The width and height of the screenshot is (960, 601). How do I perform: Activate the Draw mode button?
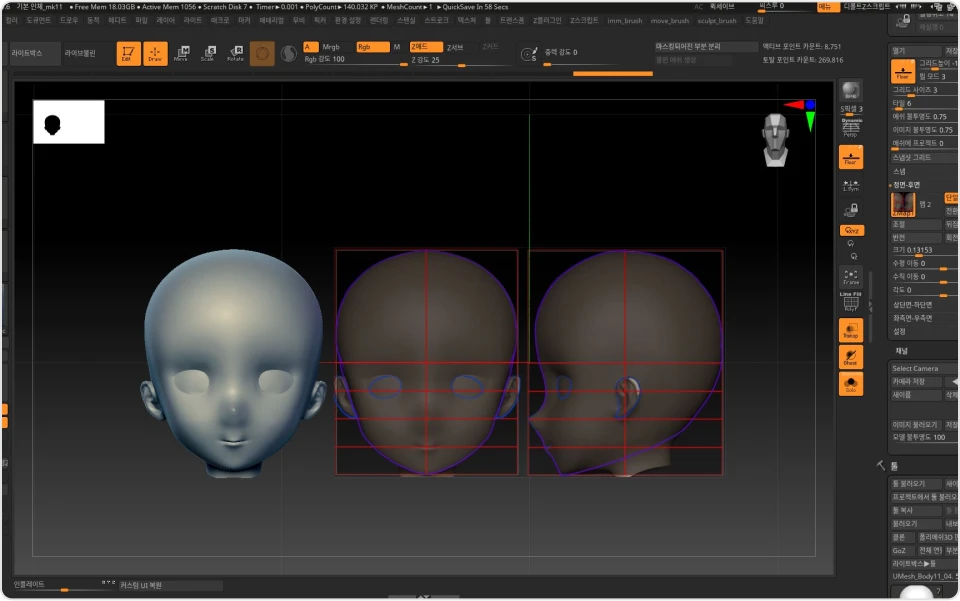pyautogui.click(x=155, y=53)
